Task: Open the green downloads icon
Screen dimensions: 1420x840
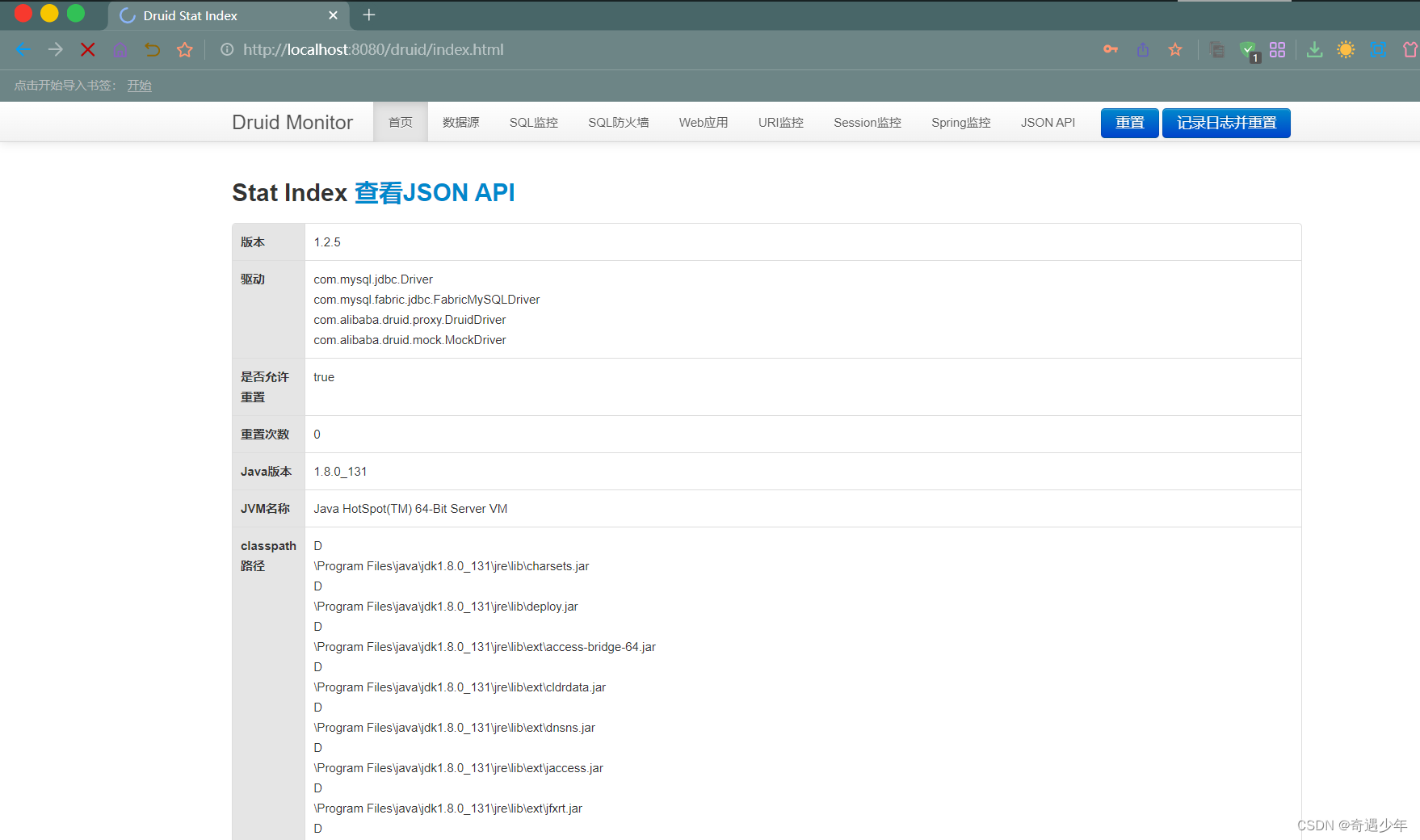Action: pyautogui.click(x=1315, y=49)
